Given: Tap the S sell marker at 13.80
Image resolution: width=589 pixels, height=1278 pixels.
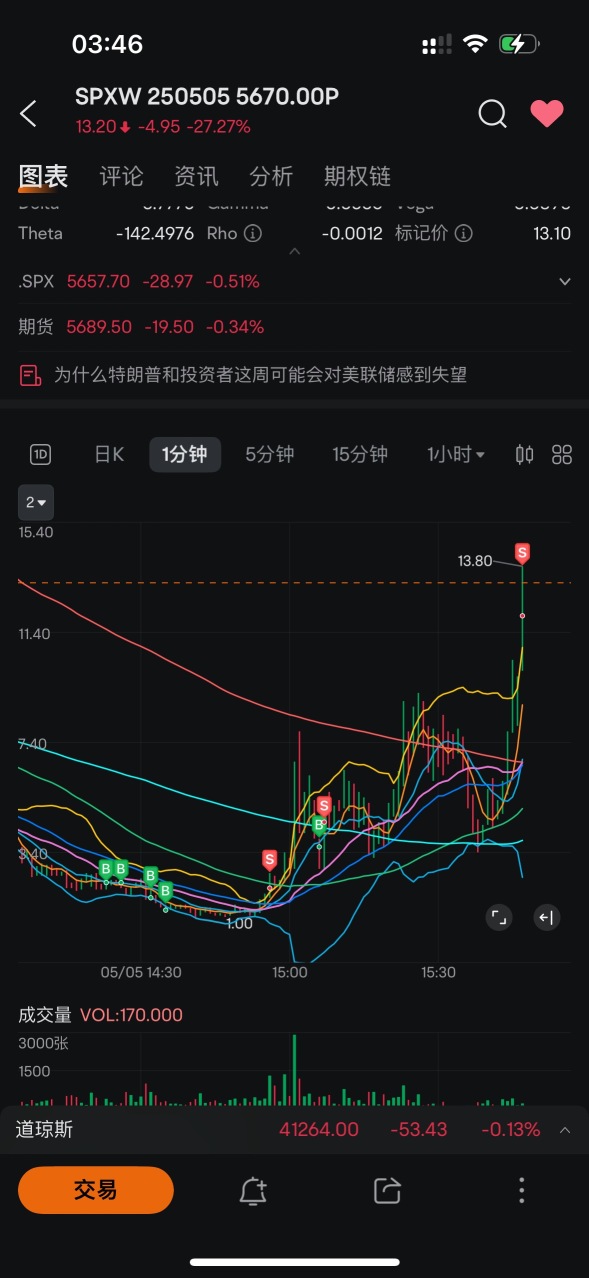Looking at the screenshot, I should click(x=522, y=552).
